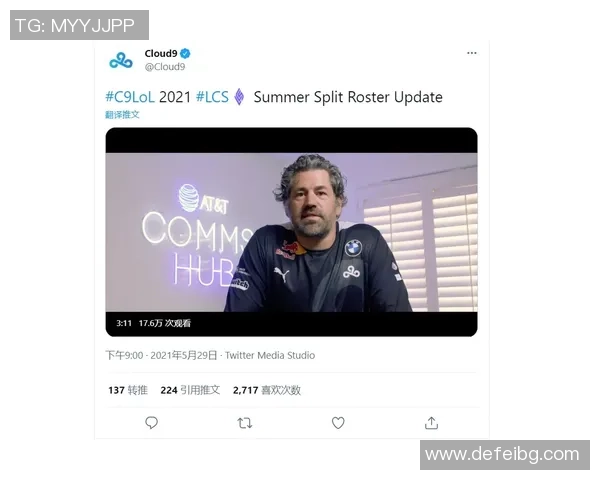View the 2,717 喜欢次数 likes list
This screenshot has height=480, width=600.
coord(267,390)
